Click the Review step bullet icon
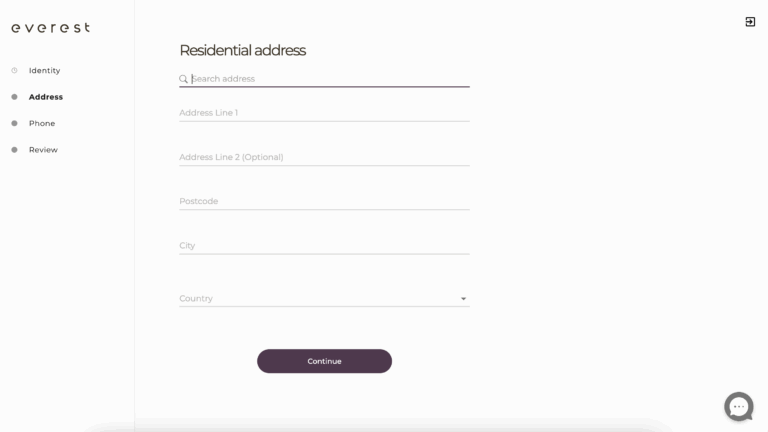 coord(14,150)
